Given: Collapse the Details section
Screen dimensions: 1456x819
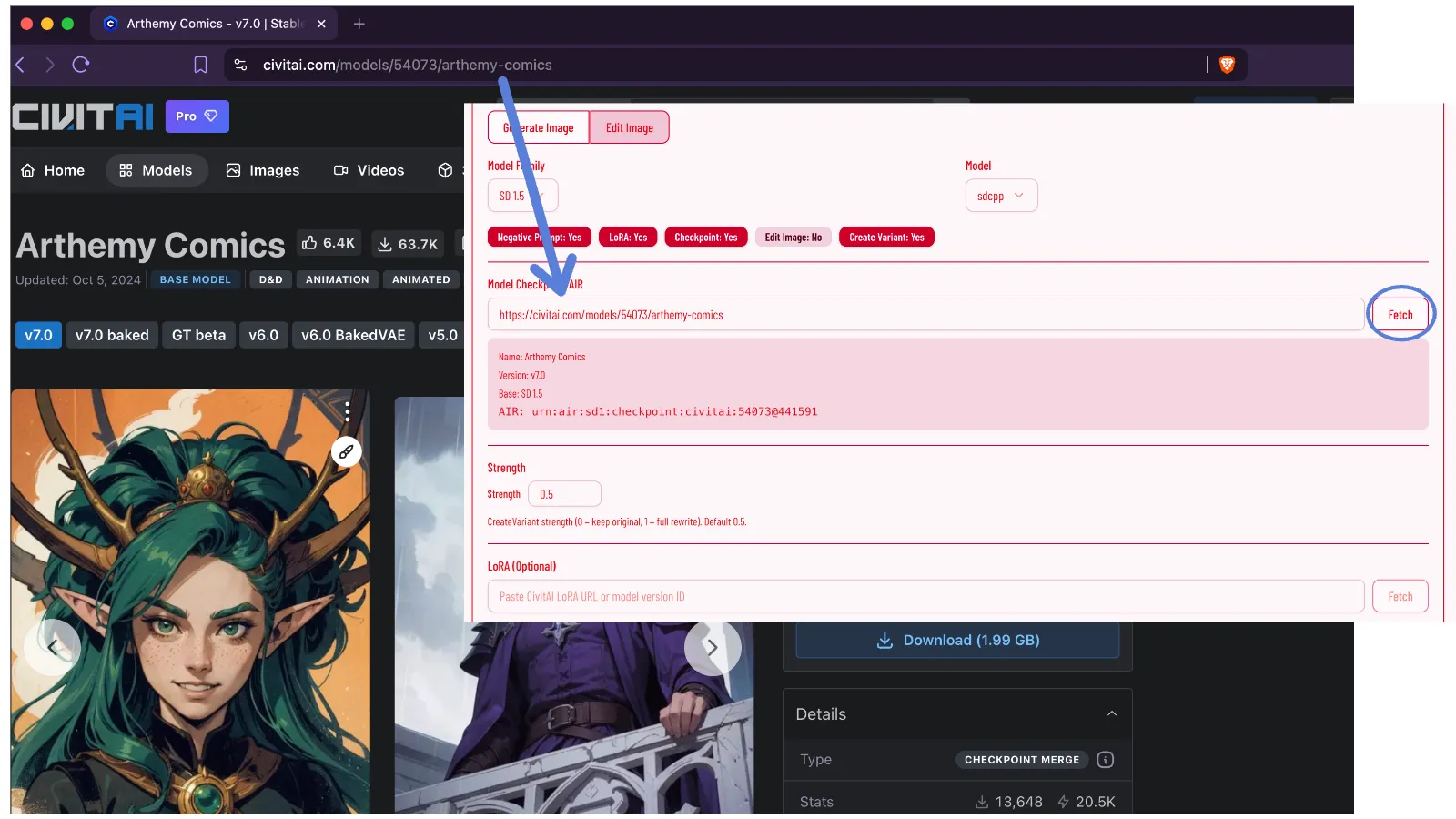Looking at the screenshot, I should coord(1112,714).
